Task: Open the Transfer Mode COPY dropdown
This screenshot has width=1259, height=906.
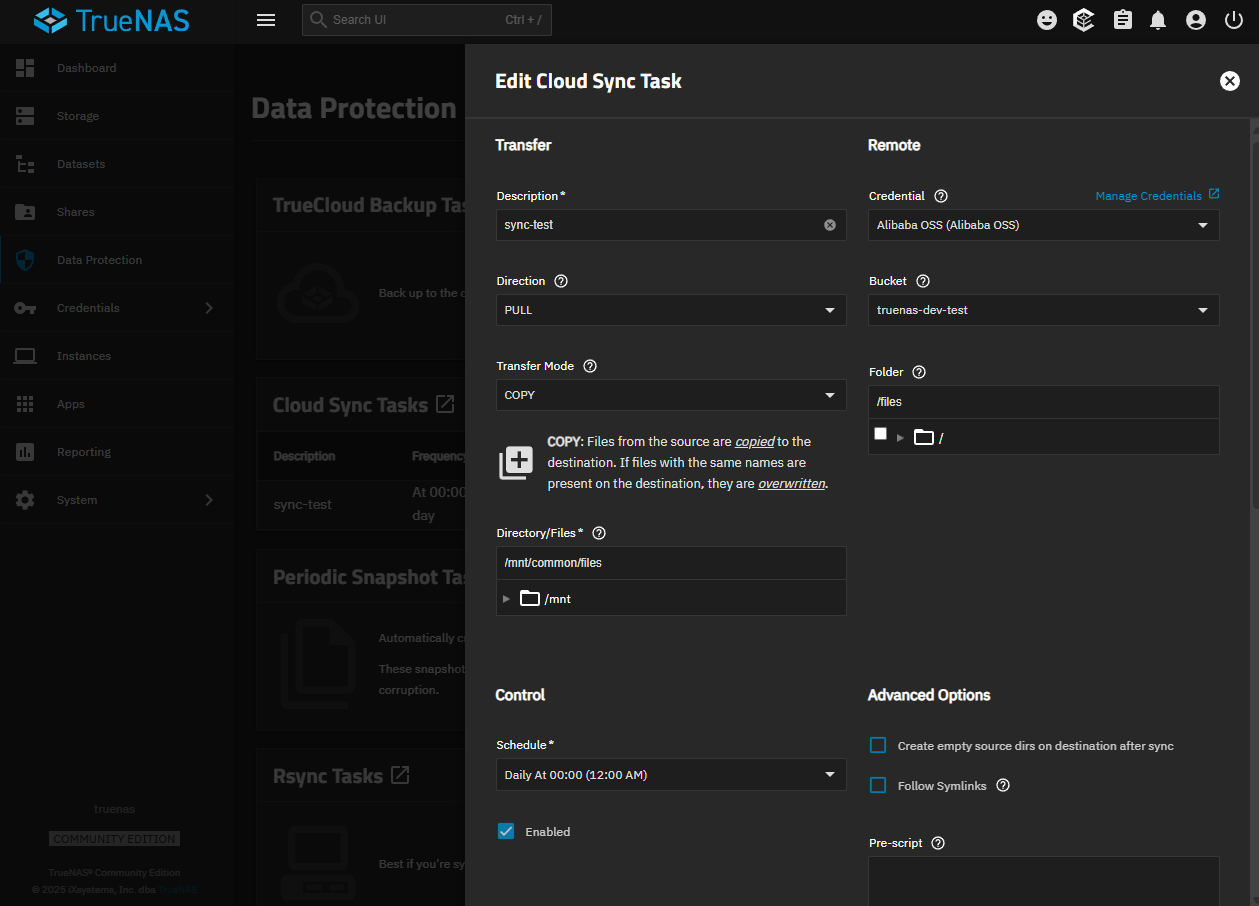Action: coord(671,395)
